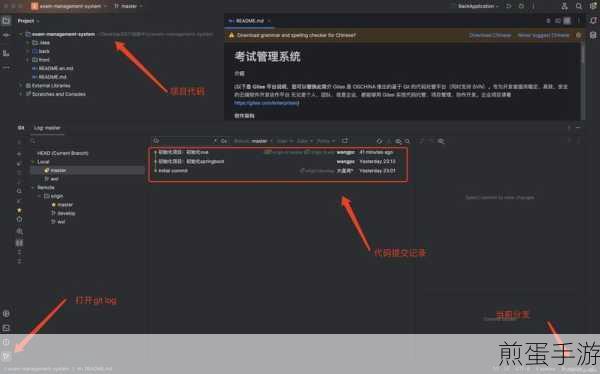Select the Log: master tab
Image resolution: width=600 pixels, height=374 pixels.
point(47,127)
